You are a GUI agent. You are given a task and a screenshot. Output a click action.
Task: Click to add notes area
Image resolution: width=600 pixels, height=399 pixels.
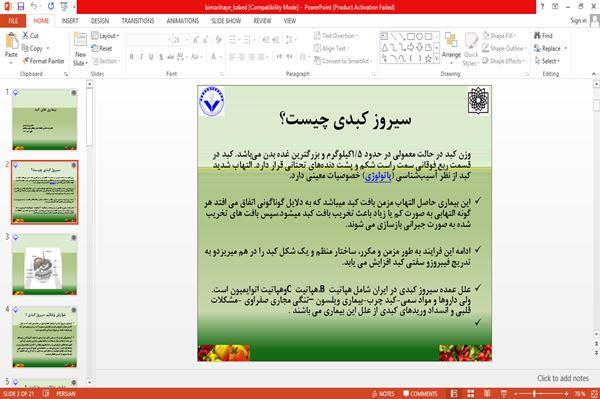pyautogui.click(x=562, y=378)
